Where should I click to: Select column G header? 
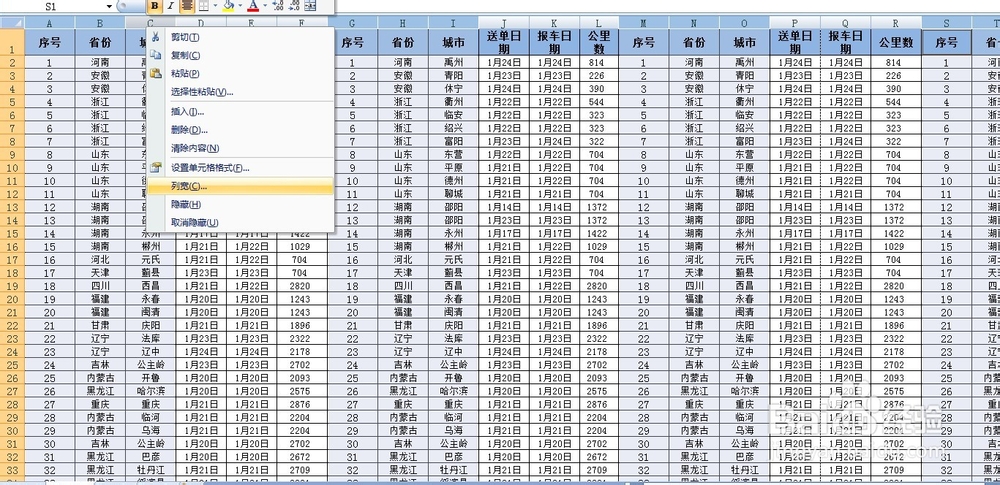point(353,24)
